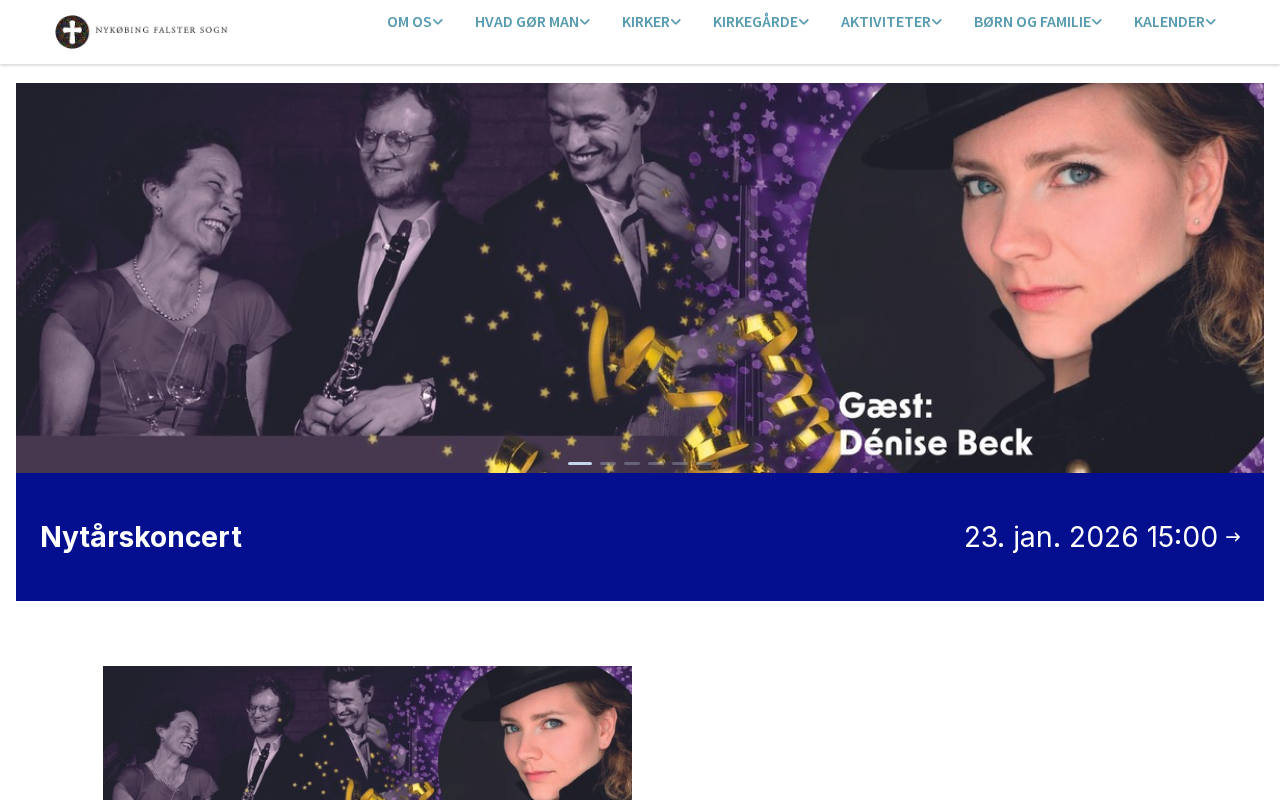
Task: Open the KIRKEGÅRDE menu
Action: (760, 22)
